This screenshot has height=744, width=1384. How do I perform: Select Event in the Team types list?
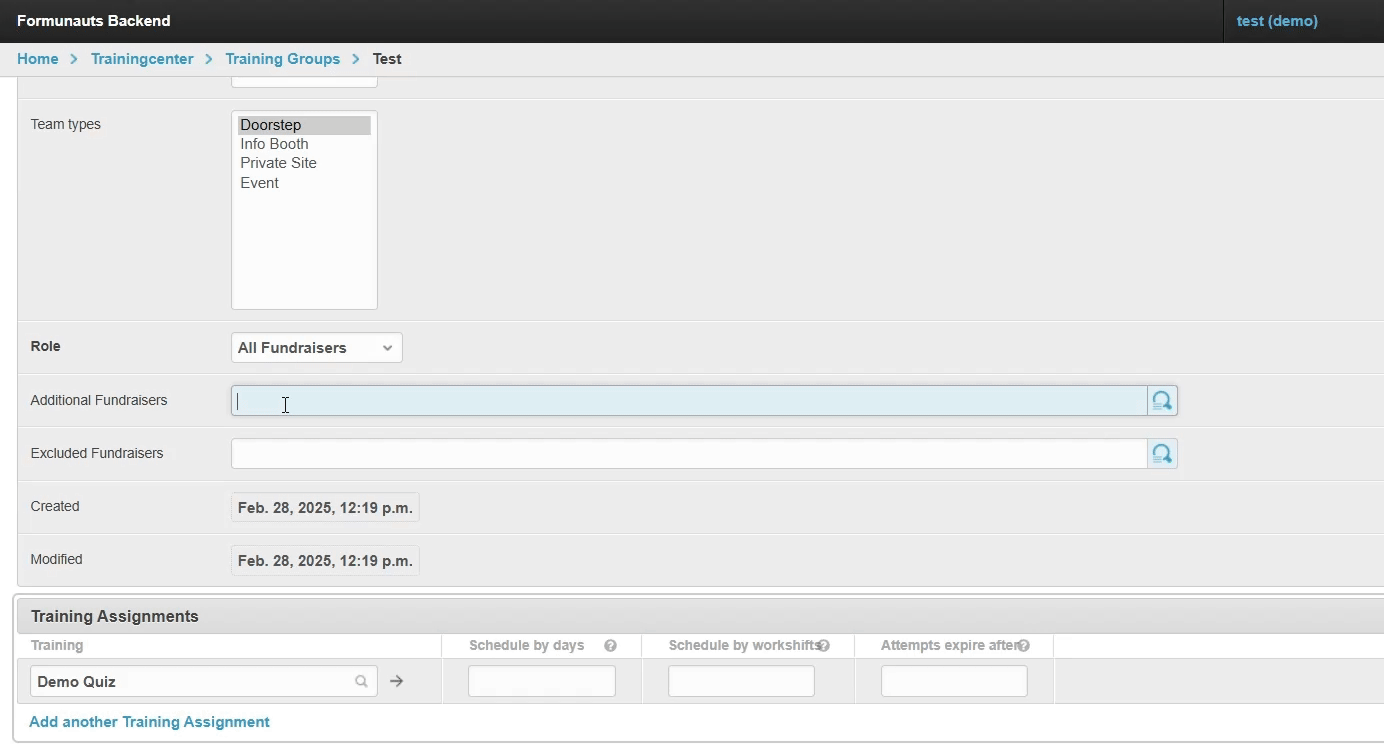(x=259, y=183)
